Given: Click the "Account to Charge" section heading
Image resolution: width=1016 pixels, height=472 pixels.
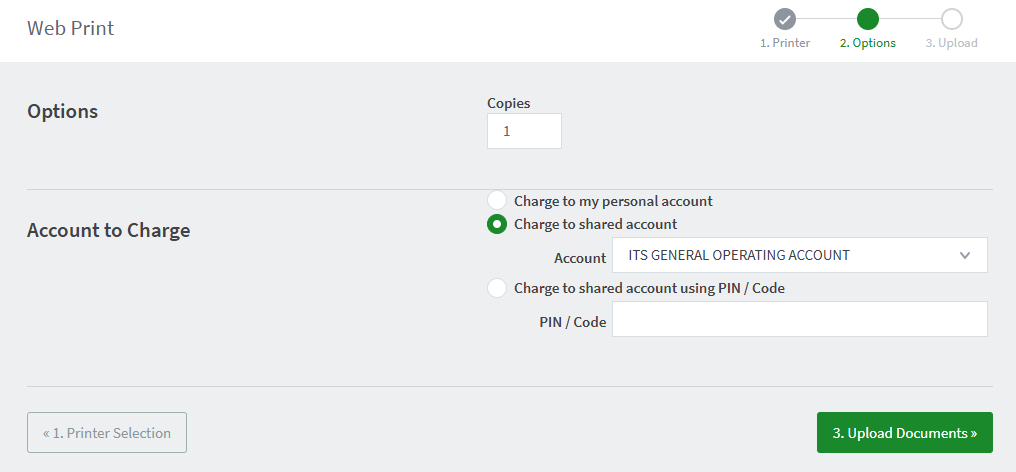Looking at the screenshot, I should tap(108, 231).
